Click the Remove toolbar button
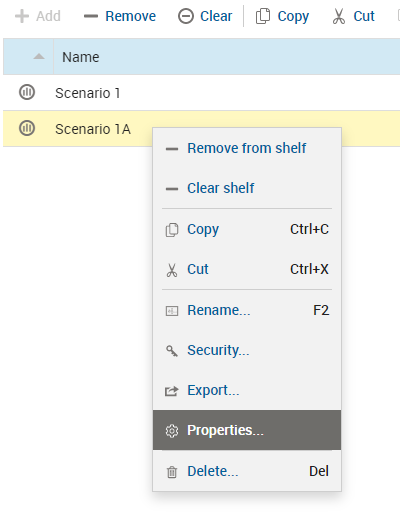 (120, 16)
